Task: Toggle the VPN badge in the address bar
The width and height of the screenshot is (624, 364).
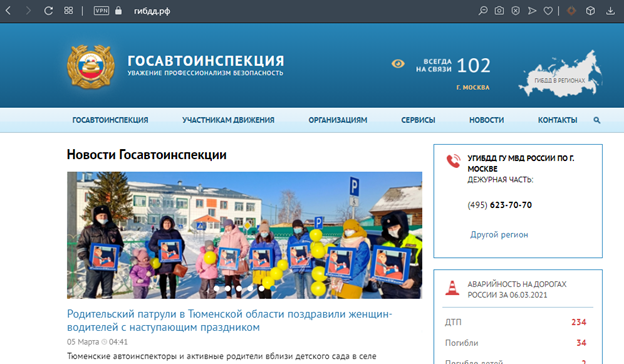Action: coord(101,11)
